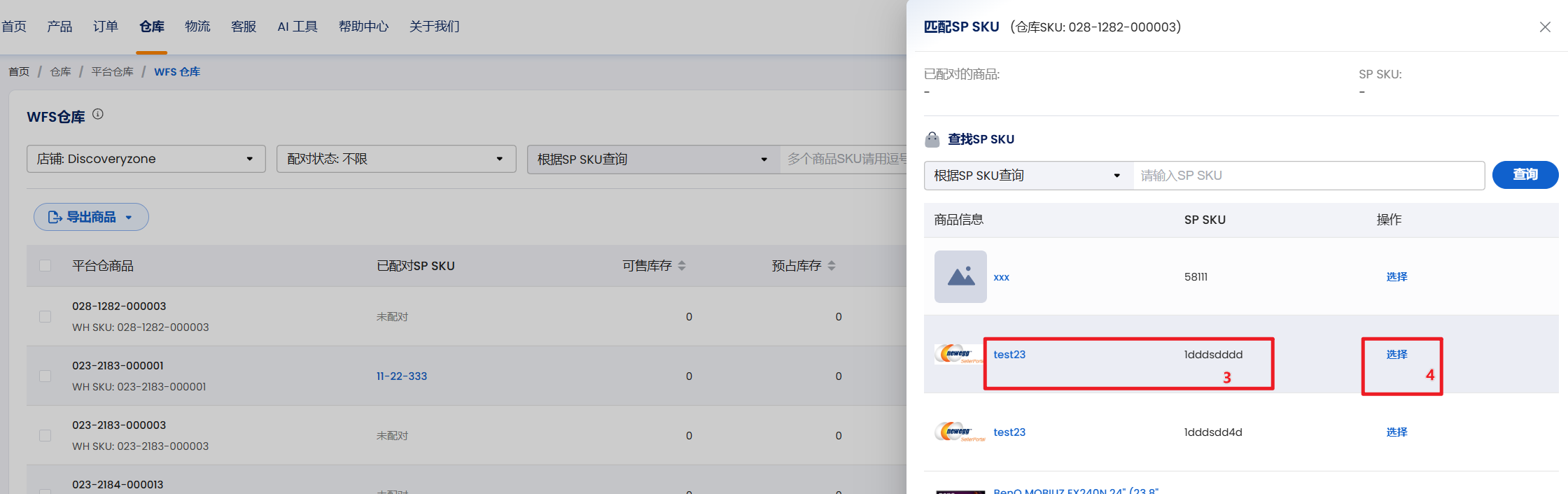The image size is (1568, 494).
Task: Click the WFS 仓库 breadcrumb
Action: click(177, 72)
